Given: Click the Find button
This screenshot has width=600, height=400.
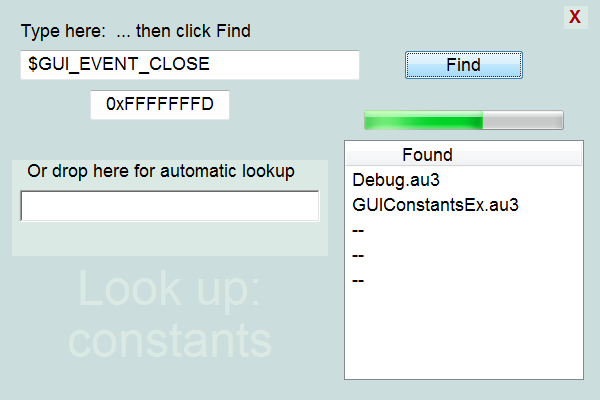Looking at the screenshot, I should [464, 65].
